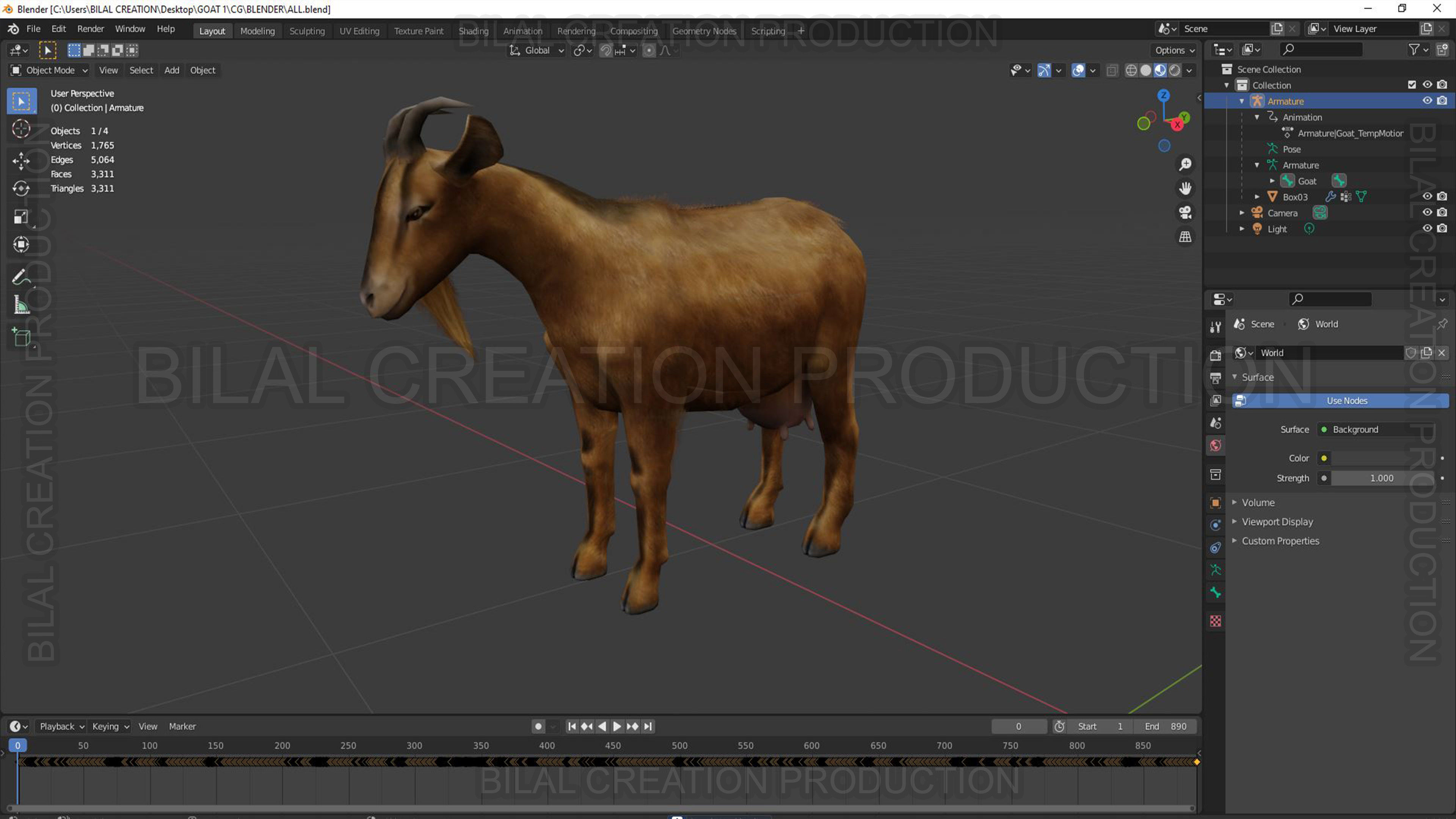
Task: Click the current frame number field
Action: 1018,726
